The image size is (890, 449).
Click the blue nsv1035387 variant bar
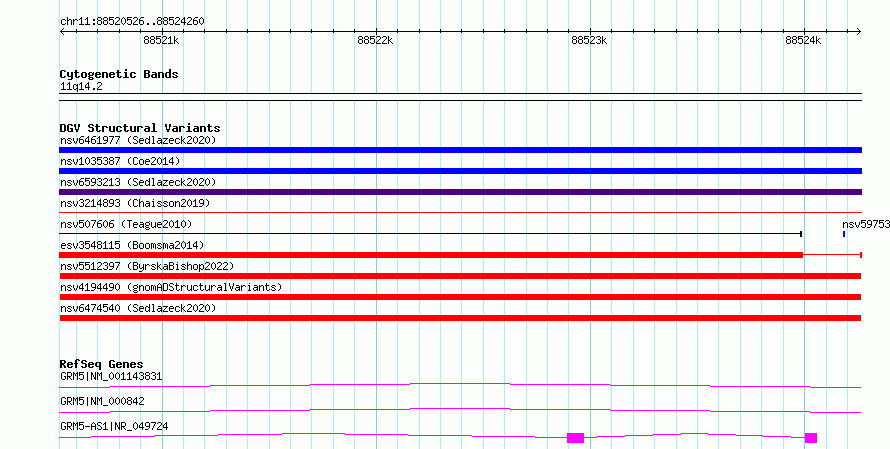tap(460, 171)
